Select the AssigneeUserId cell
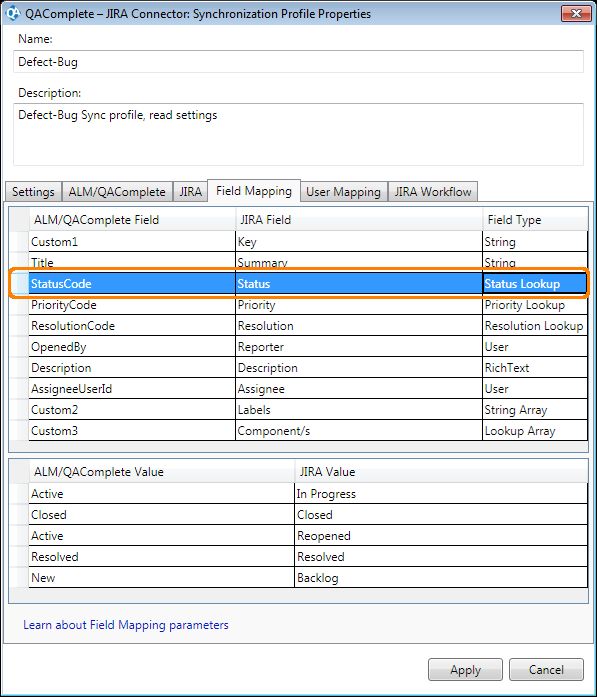597x697 pixels. coord(132,389)
